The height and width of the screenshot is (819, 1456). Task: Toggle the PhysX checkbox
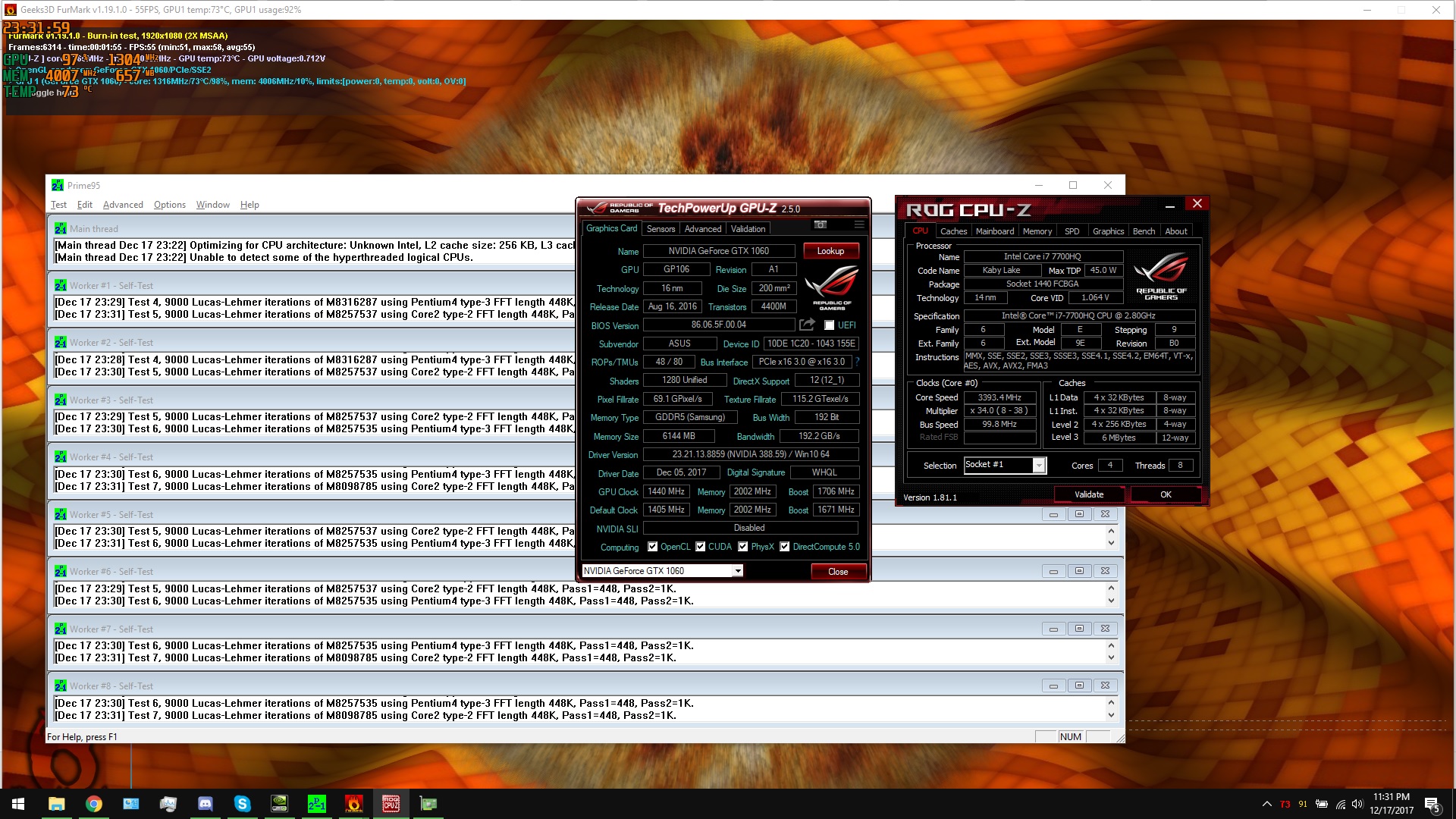[743, 547]
